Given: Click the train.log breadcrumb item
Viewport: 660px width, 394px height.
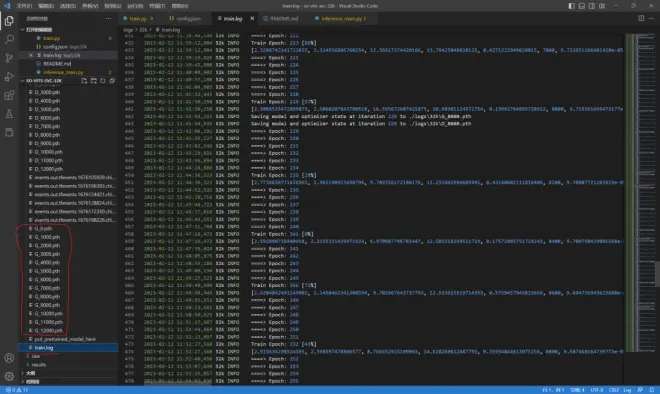Looking at the screenshot, I should (168, 30).
